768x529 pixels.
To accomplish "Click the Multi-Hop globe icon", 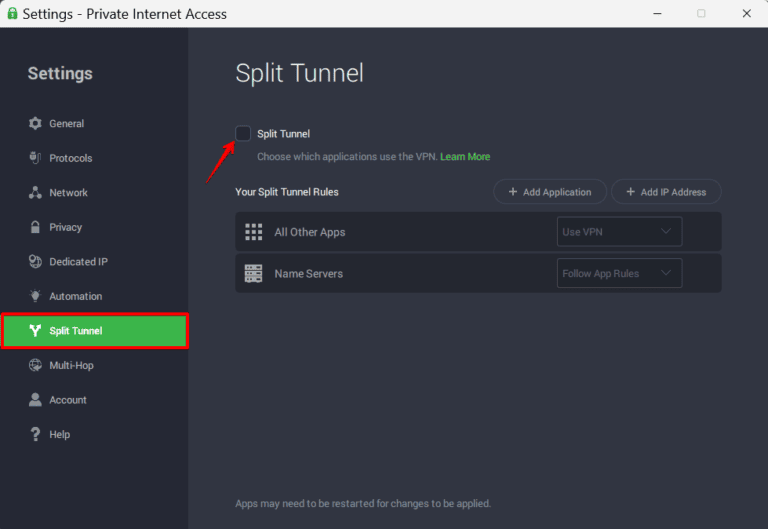I will click(x=35, y=366).
